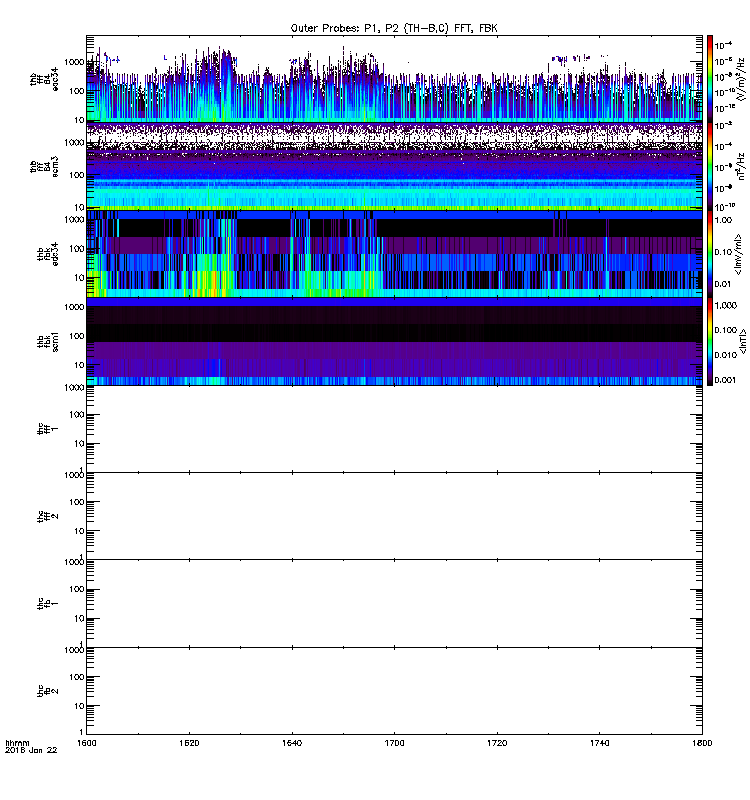Click the <|nT|> color bar
The height and width of the screenshot is (800, 750).
(x=710, y=341)
